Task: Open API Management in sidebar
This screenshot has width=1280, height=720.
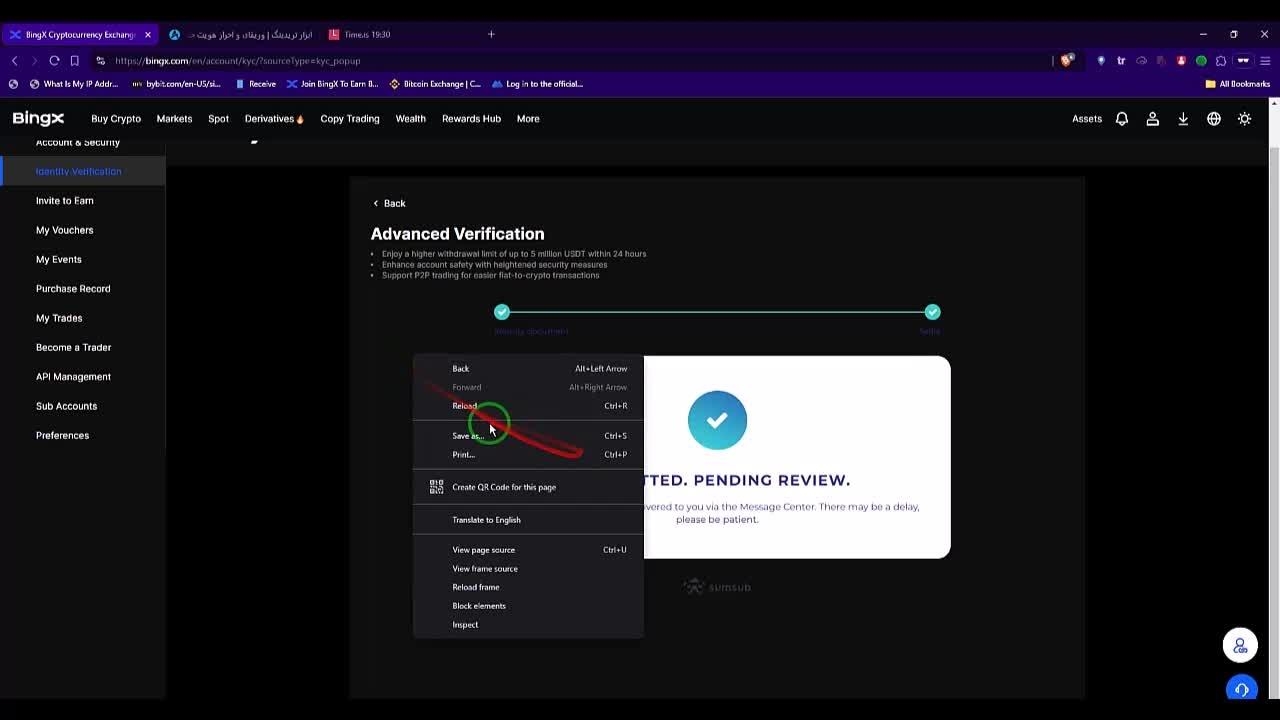Action: [73, 377]
